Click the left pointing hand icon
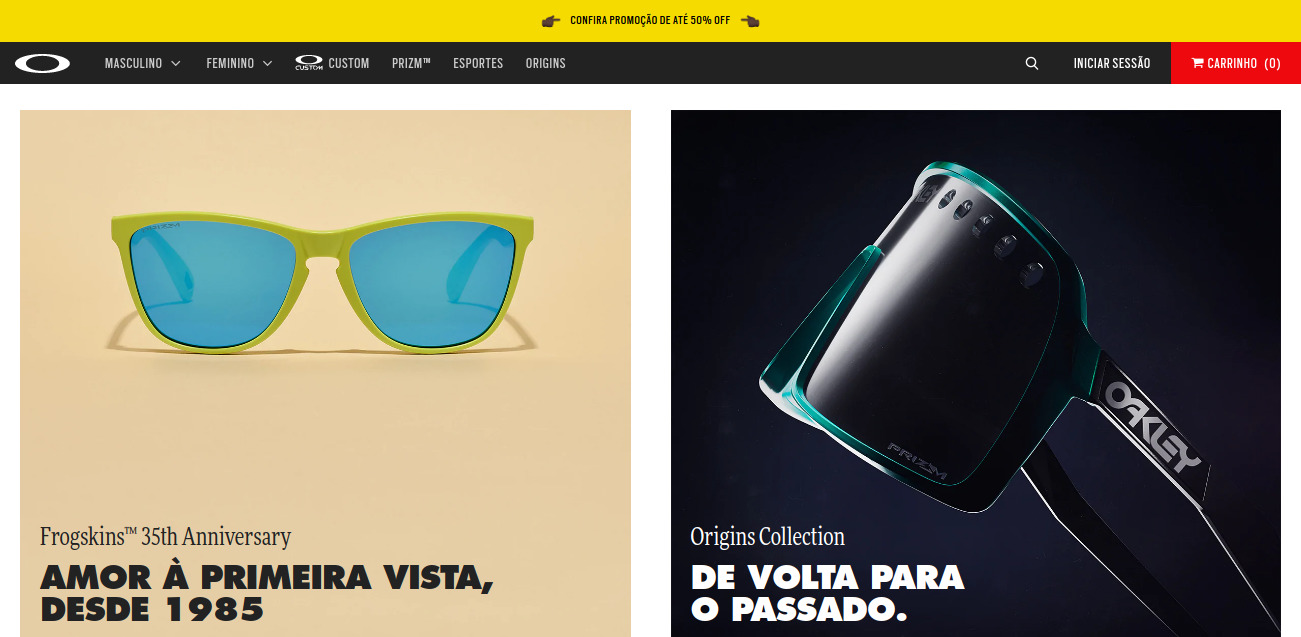The width and height of the screenshot is (1301, 637). pos(550,20)
